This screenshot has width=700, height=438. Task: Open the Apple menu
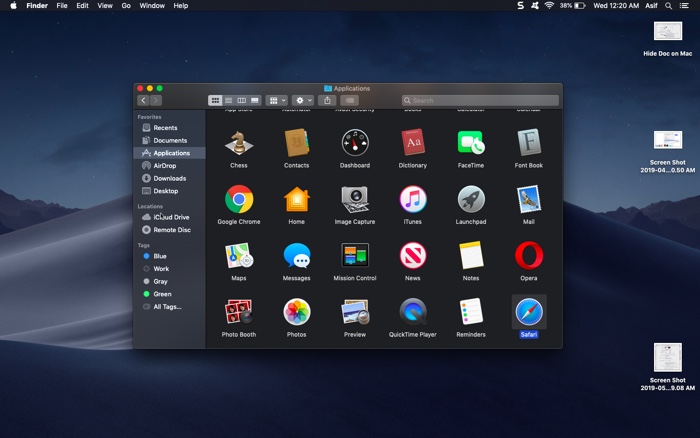[x=13, y=5]
